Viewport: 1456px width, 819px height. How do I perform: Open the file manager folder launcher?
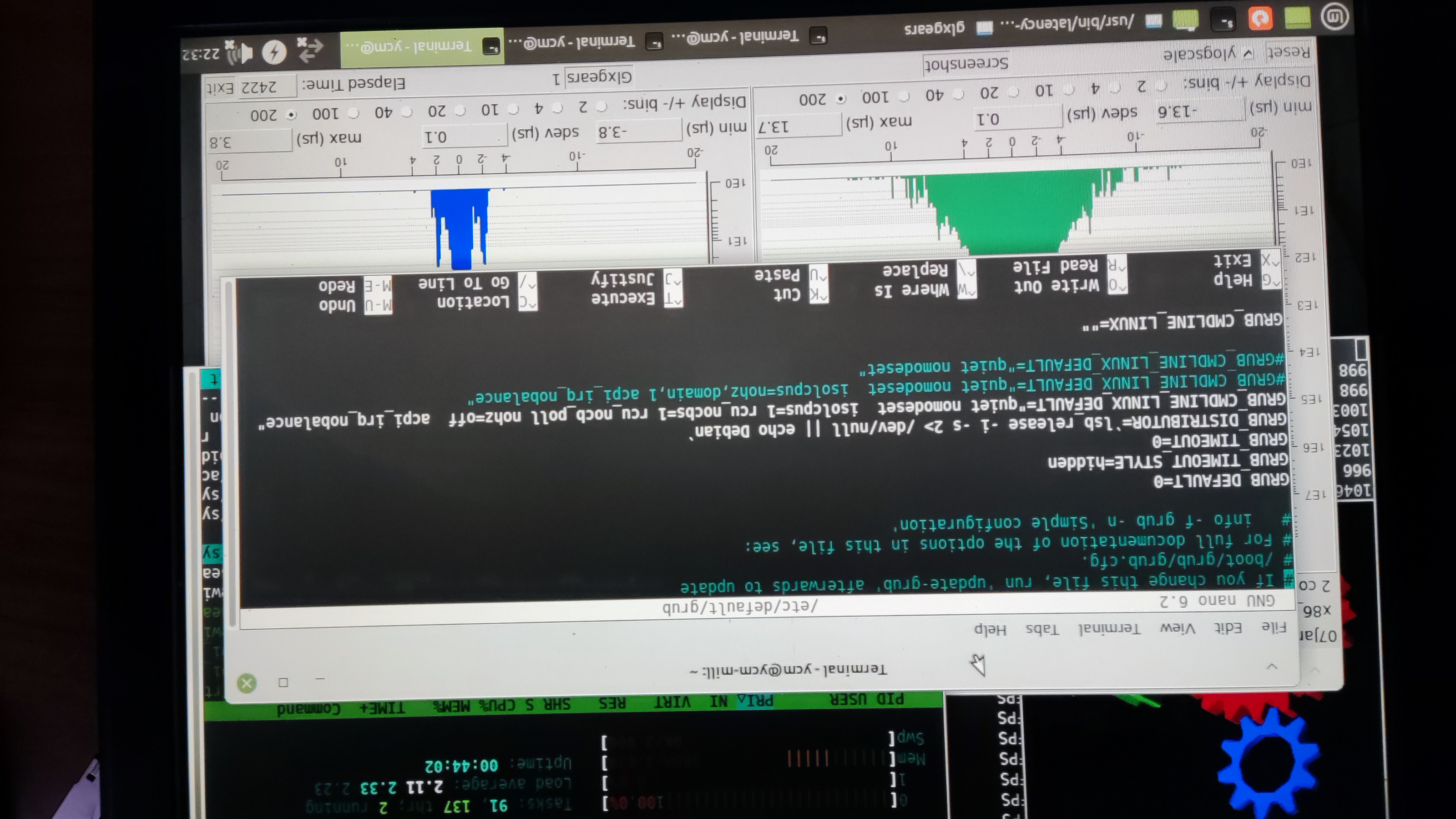coord(1186,20)
